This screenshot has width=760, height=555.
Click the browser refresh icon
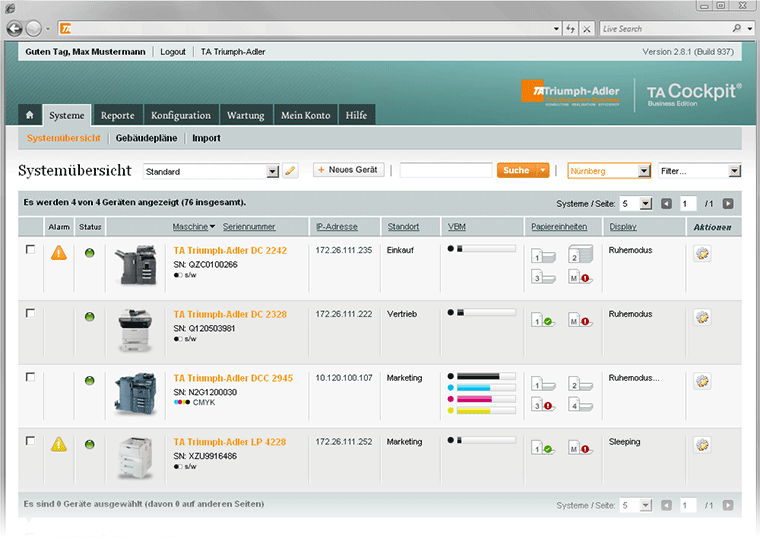click(x=570, y=29)
